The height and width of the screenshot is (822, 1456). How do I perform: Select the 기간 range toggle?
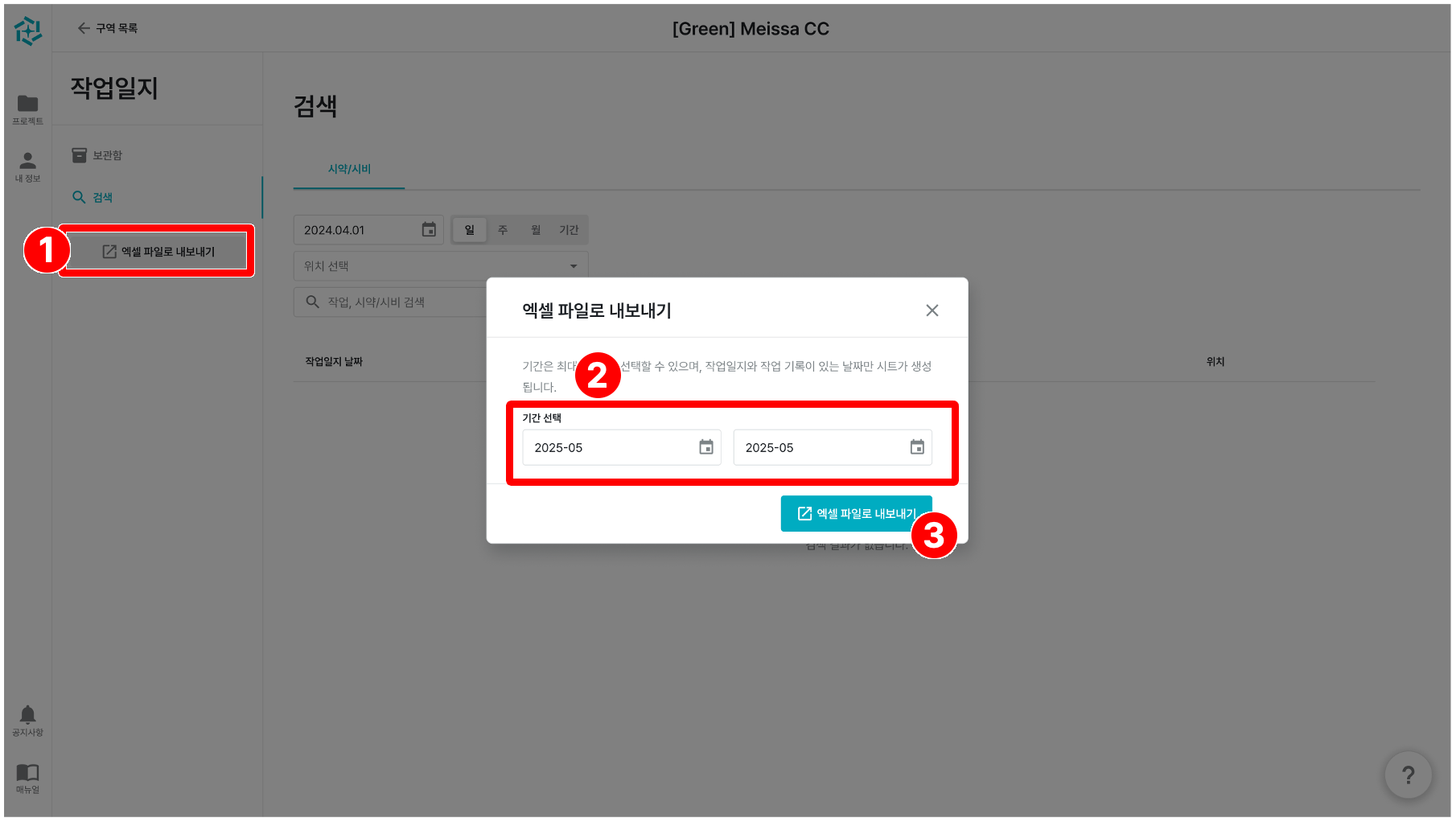[569, 230]
